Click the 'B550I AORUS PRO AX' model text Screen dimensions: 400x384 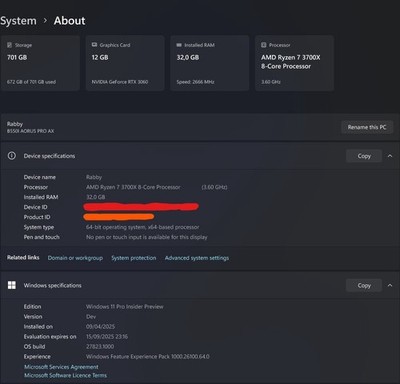[x=30, y=131]
